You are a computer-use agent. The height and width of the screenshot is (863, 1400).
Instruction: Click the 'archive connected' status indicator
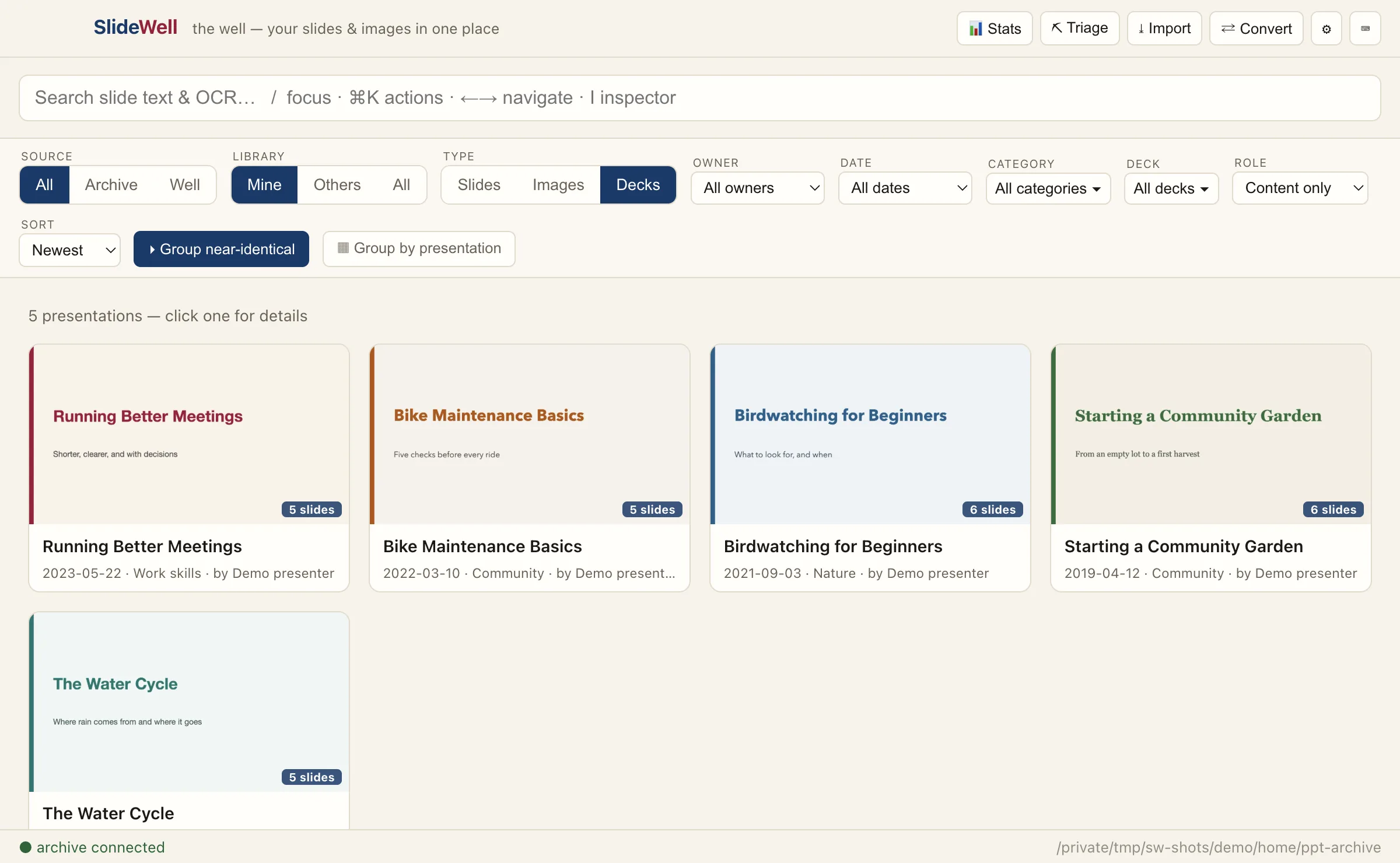[x=92, y=847]
